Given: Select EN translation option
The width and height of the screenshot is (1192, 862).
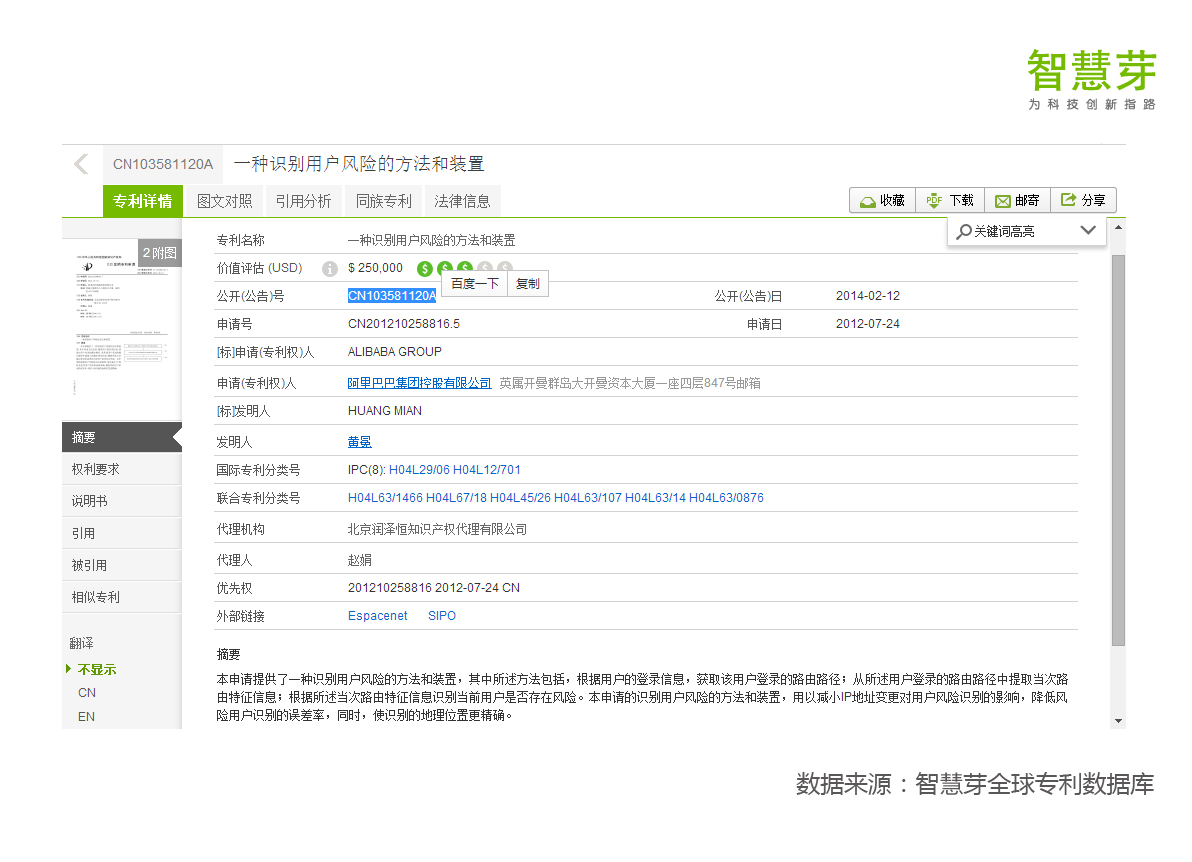Looking at the screenshot, I should click(x=87, y=717).
